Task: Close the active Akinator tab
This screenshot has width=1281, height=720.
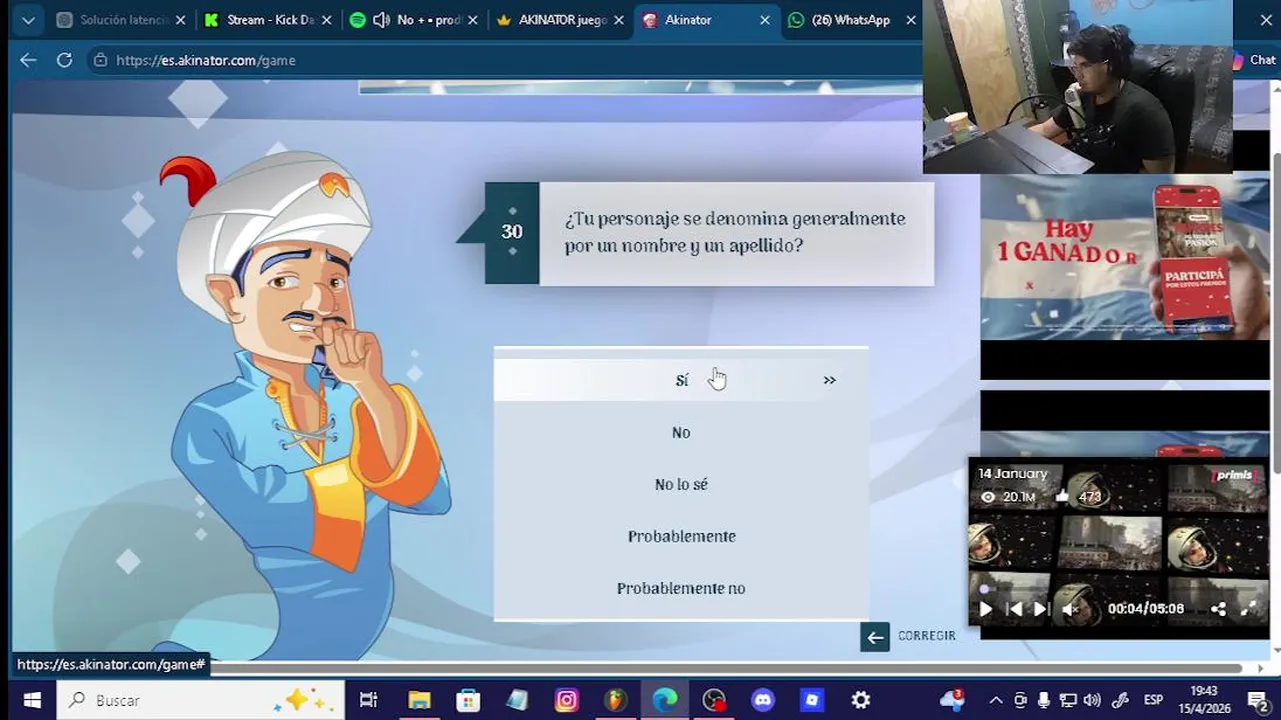Action: [765, 20]
